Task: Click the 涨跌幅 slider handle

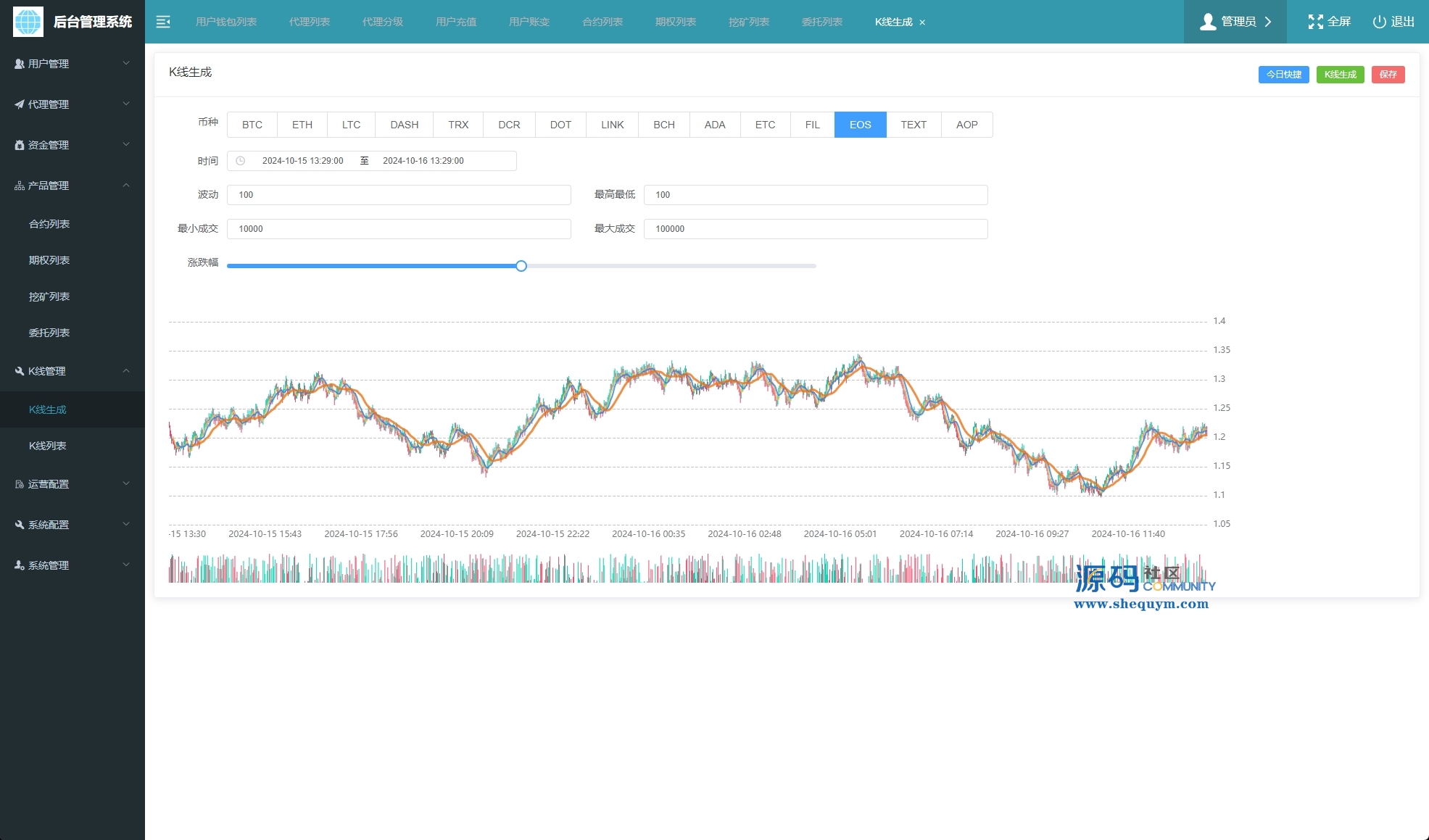Action: click(x=521, y=266)
